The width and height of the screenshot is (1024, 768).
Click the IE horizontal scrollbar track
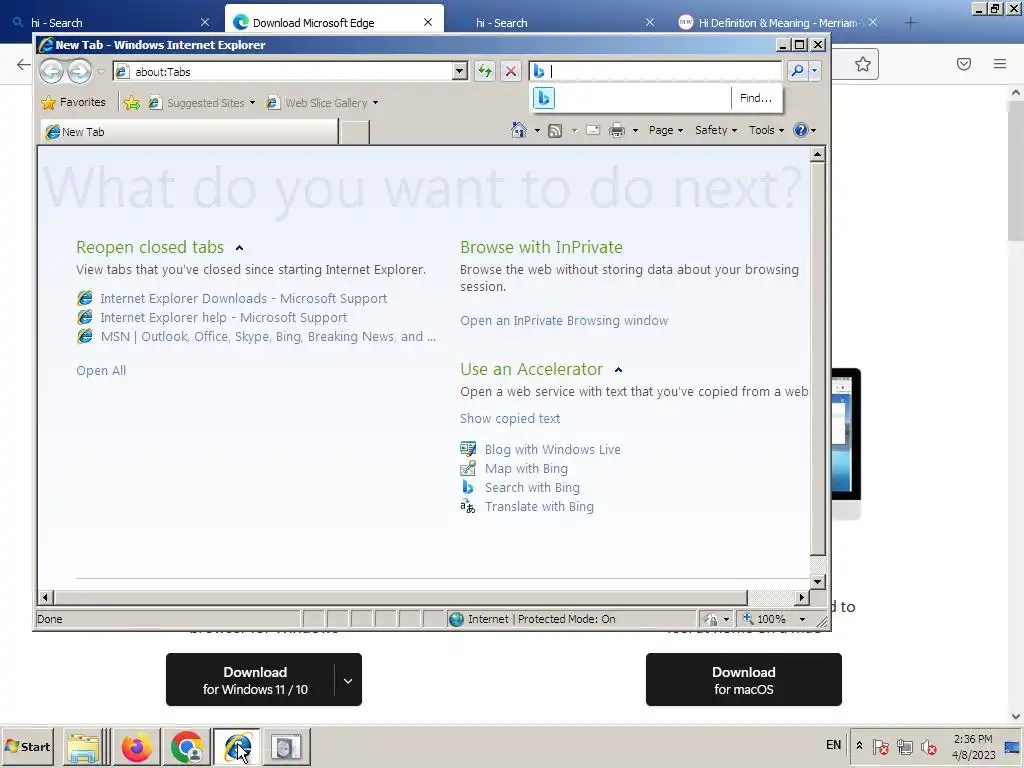771,597
